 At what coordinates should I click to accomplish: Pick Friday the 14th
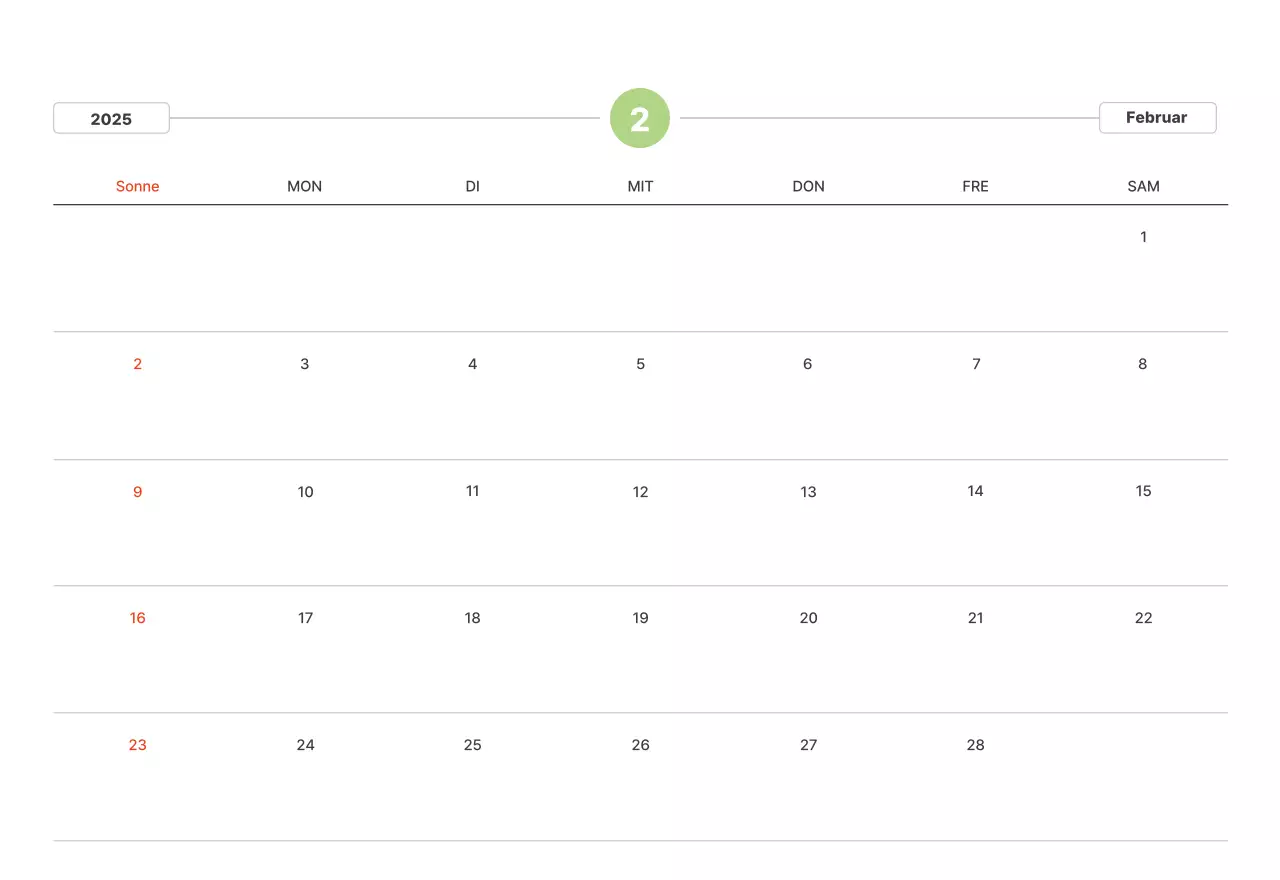(975, 491)
